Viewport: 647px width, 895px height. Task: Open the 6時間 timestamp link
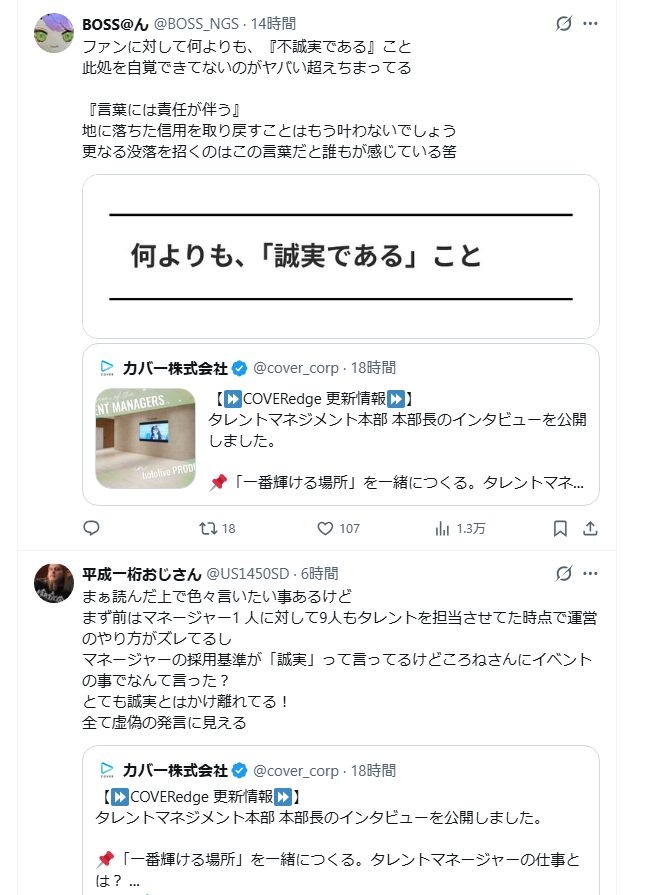pos(319,573)
